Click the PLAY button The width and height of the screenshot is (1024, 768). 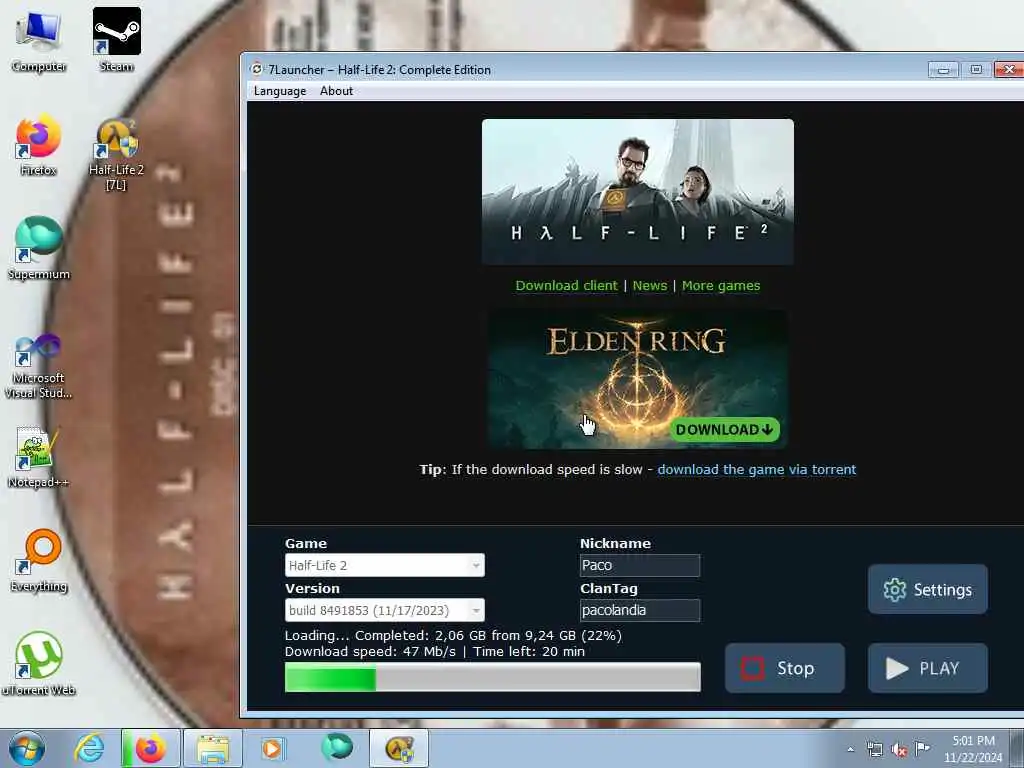pos(927,668)
